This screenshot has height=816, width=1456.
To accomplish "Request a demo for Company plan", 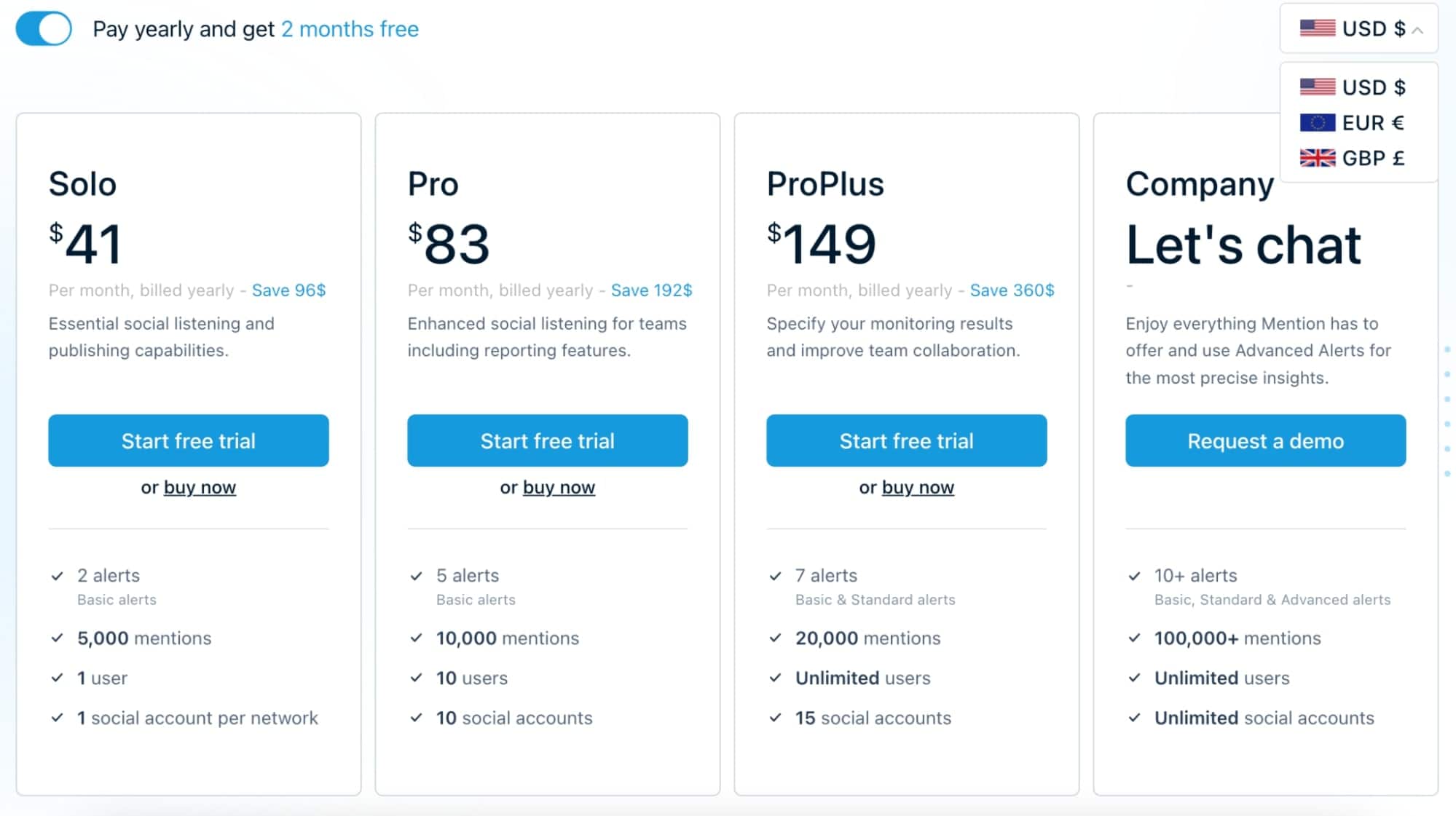I will (x=1264, y=440).
